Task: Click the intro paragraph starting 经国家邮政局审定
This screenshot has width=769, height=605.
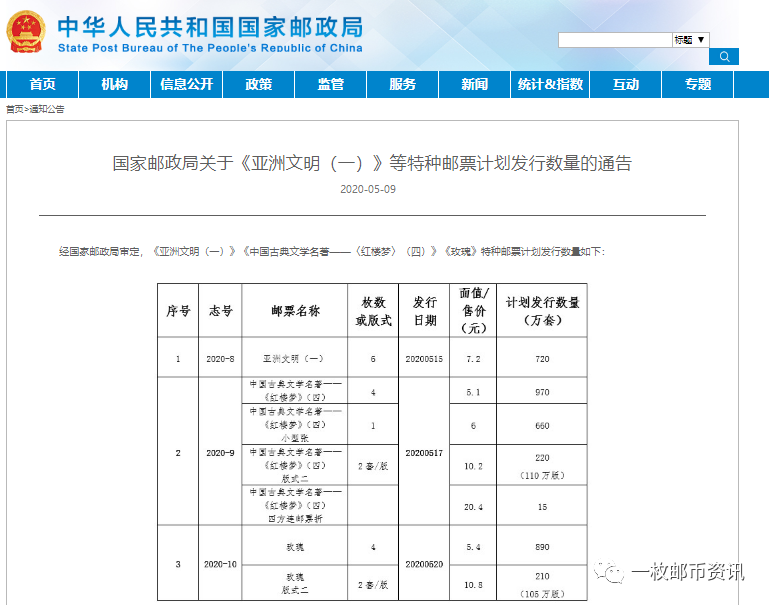Action: (332, 252)
